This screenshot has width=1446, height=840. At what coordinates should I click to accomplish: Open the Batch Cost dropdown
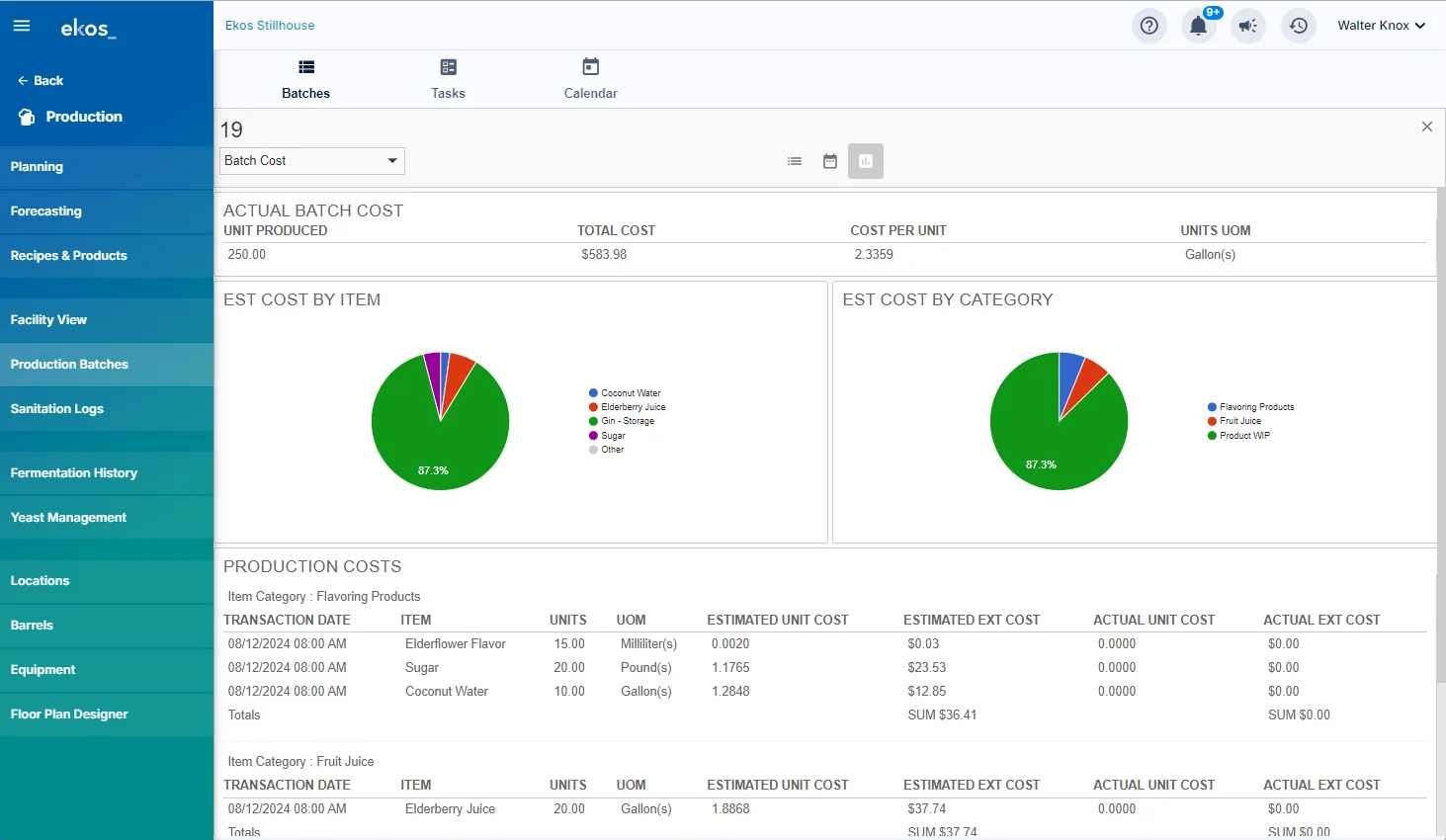[x=311, y=161]
